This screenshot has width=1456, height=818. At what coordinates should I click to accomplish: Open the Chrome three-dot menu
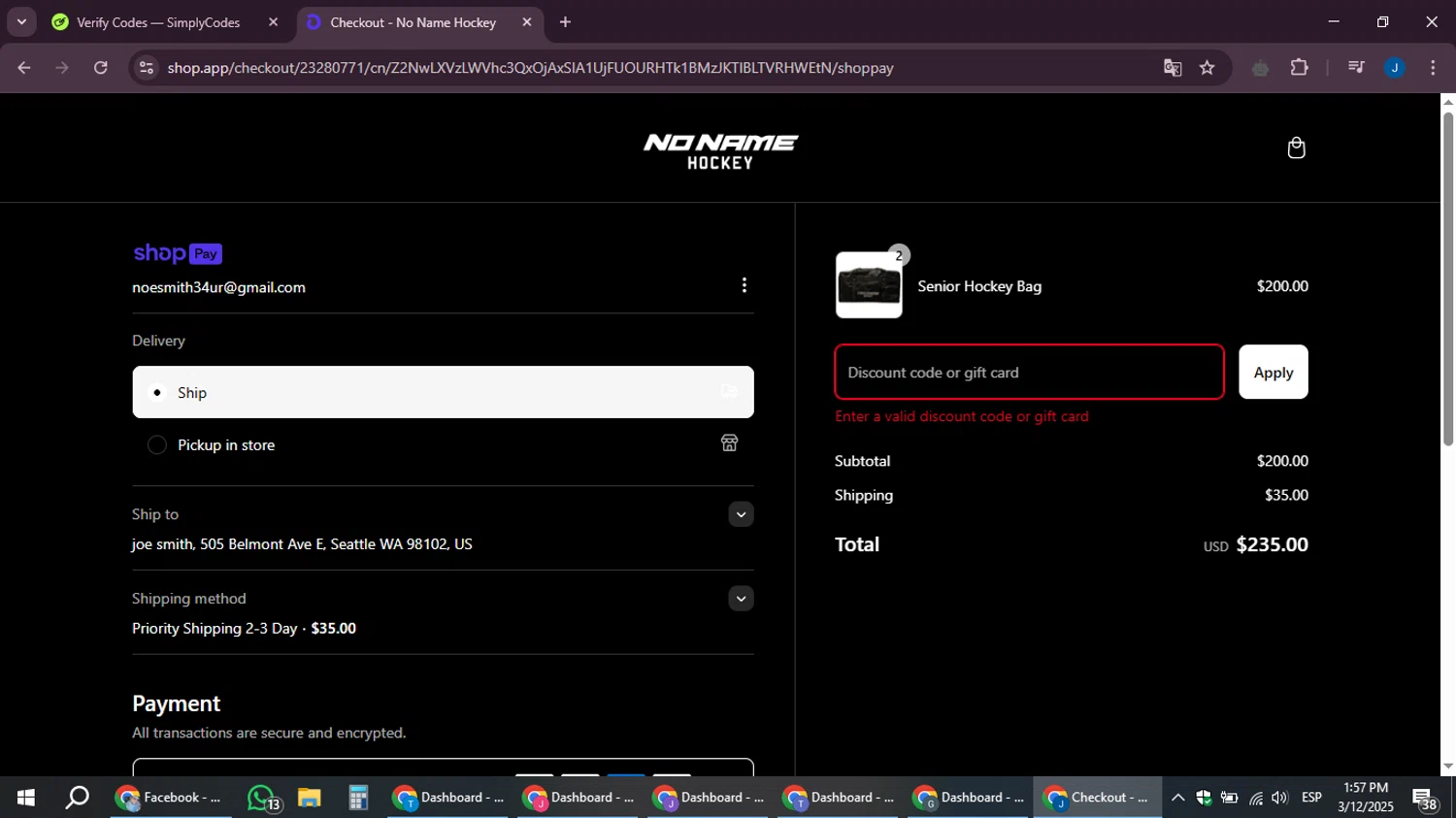1433,68
